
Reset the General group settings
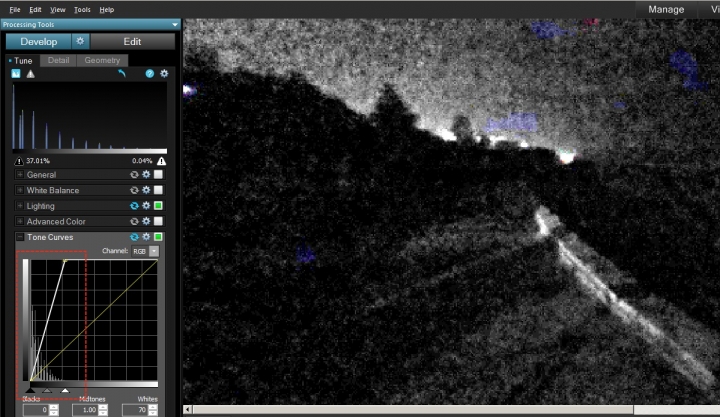point(134,175)
